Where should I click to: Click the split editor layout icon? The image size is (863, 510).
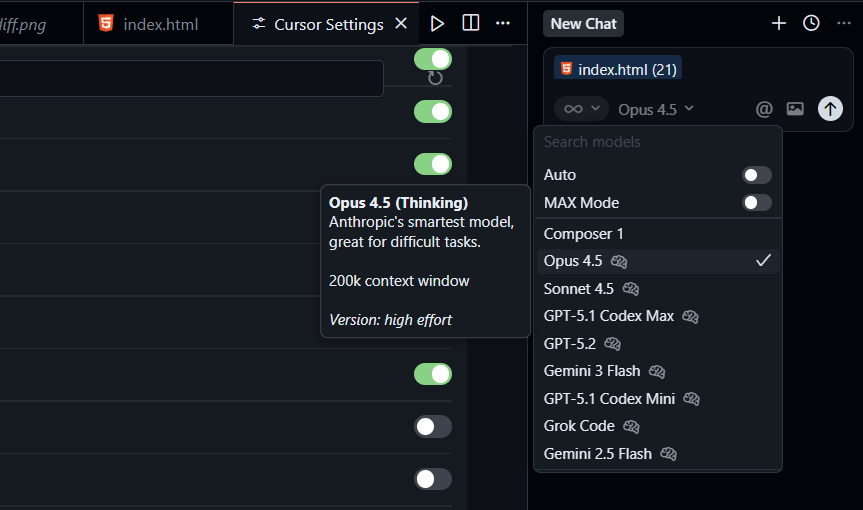(x=471, y=23)
